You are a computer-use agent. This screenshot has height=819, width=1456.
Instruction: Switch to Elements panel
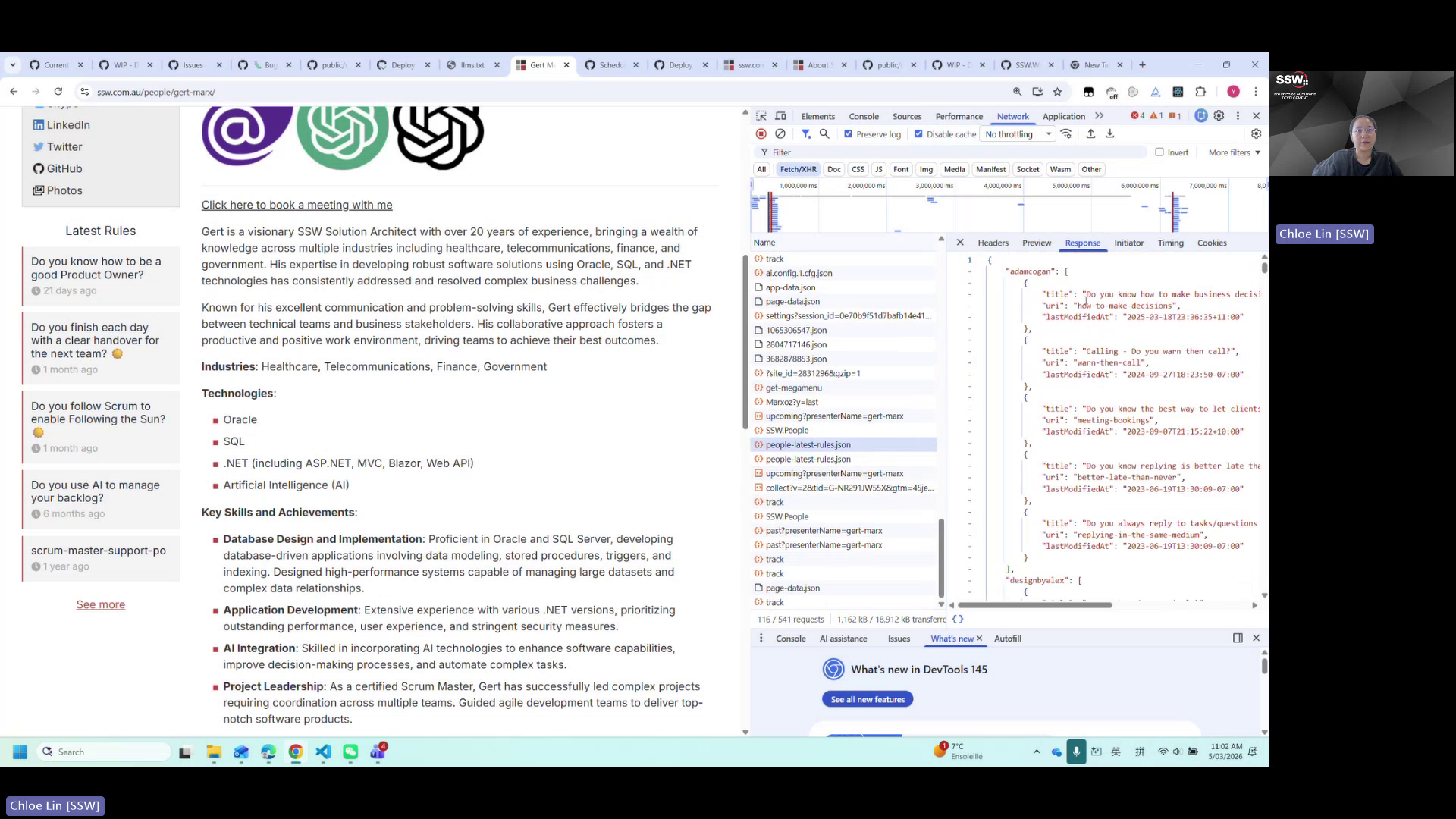tap(817, 116)
